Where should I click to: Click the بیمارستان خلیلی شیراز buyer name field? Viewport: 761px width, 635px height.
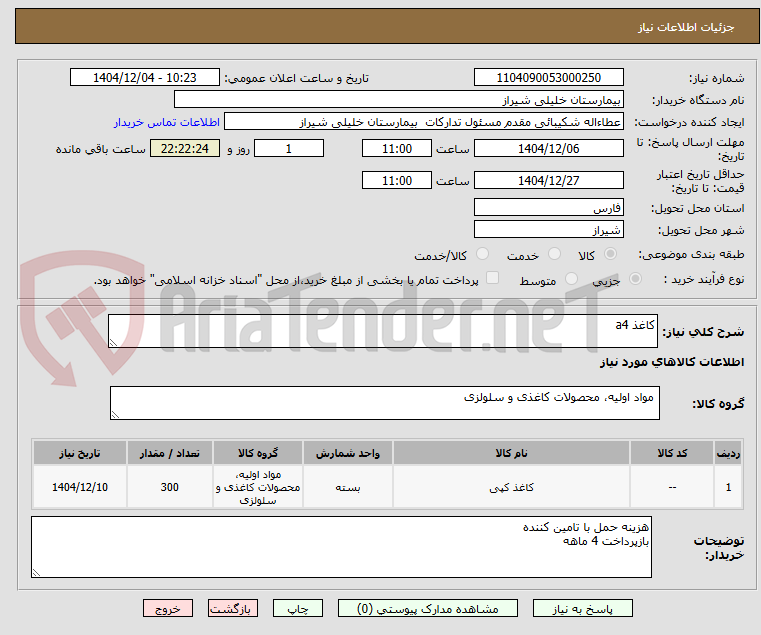click(398, 100)
